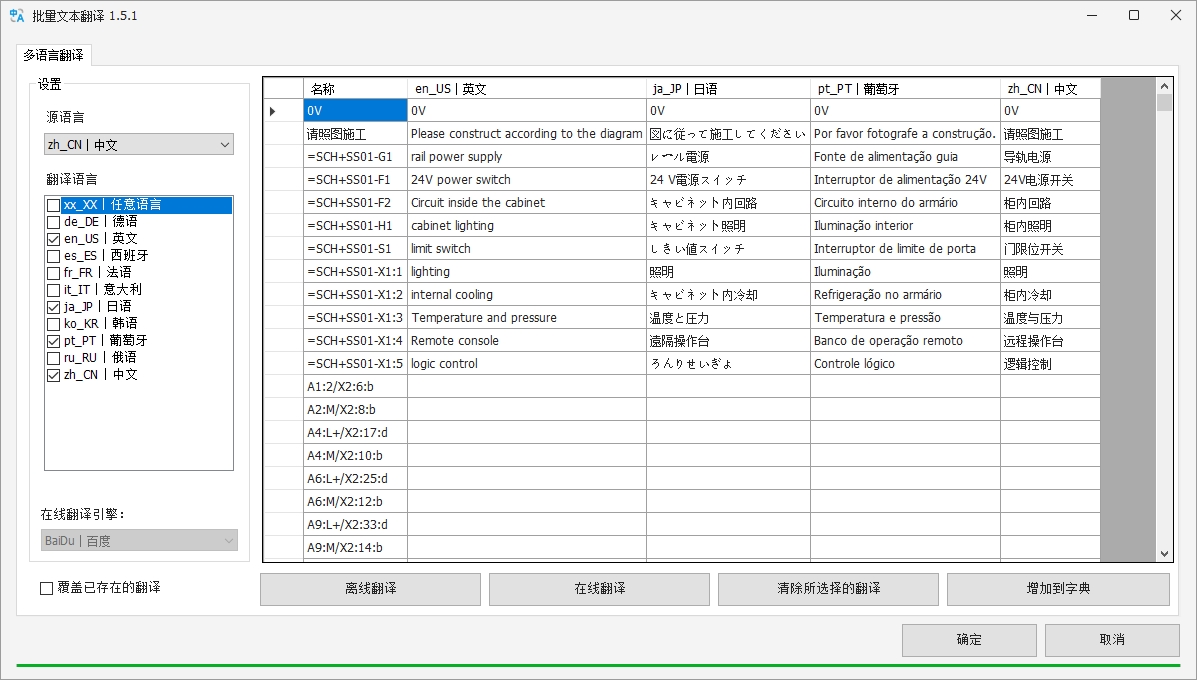Image resolution: width=1197 pixels, height=680 pixels.
Task: Check the ko_KR | 韩语 option
Action: tap(53, 324)
